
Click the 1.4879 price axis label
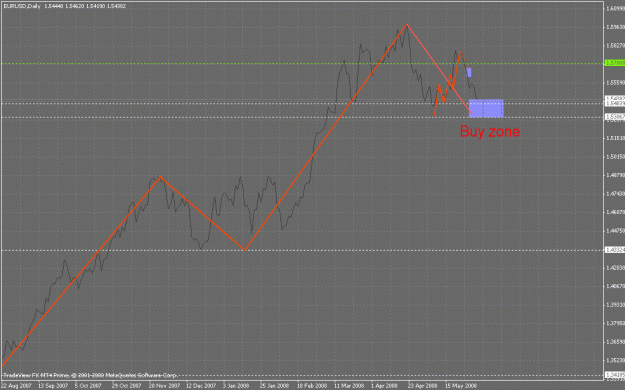pyautogui.click(x=615, y=175)
